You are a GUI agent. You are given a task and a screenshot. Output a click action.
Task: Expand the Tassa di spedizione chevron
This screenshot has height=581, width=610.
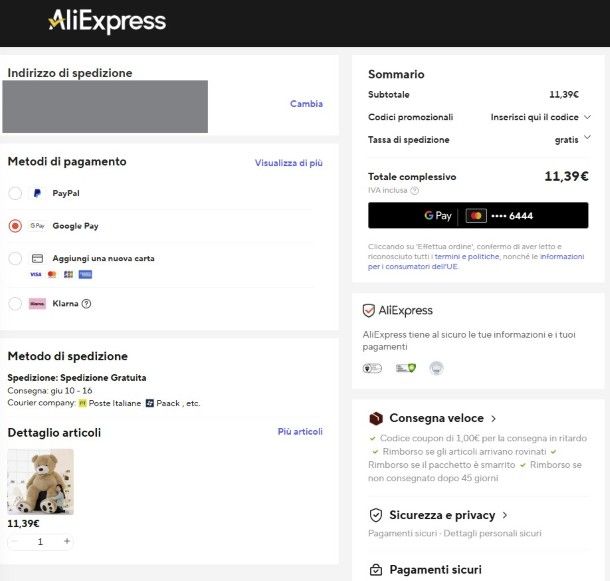pos(587,137)
